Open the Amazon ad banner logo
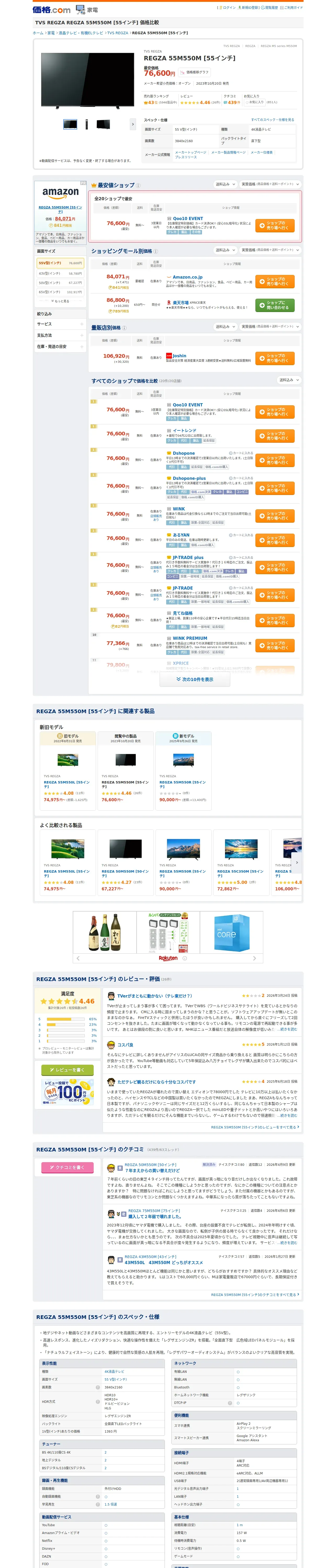 [60, 192]
